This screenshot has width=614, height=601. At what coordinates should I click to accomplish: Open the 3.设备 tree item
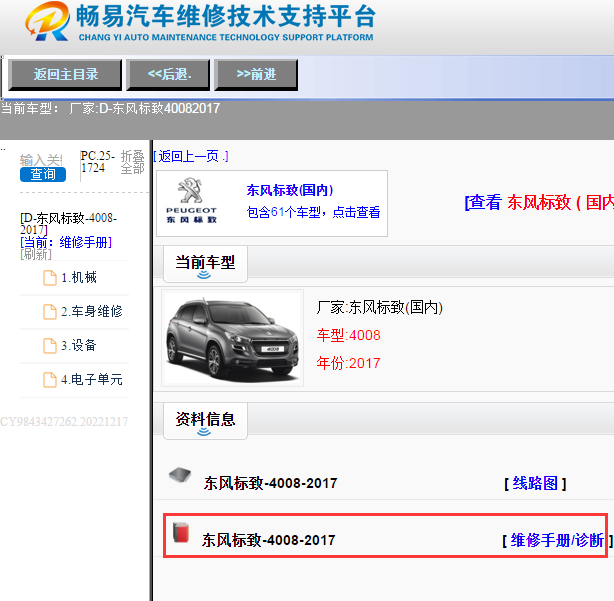(x=79, y=346)
